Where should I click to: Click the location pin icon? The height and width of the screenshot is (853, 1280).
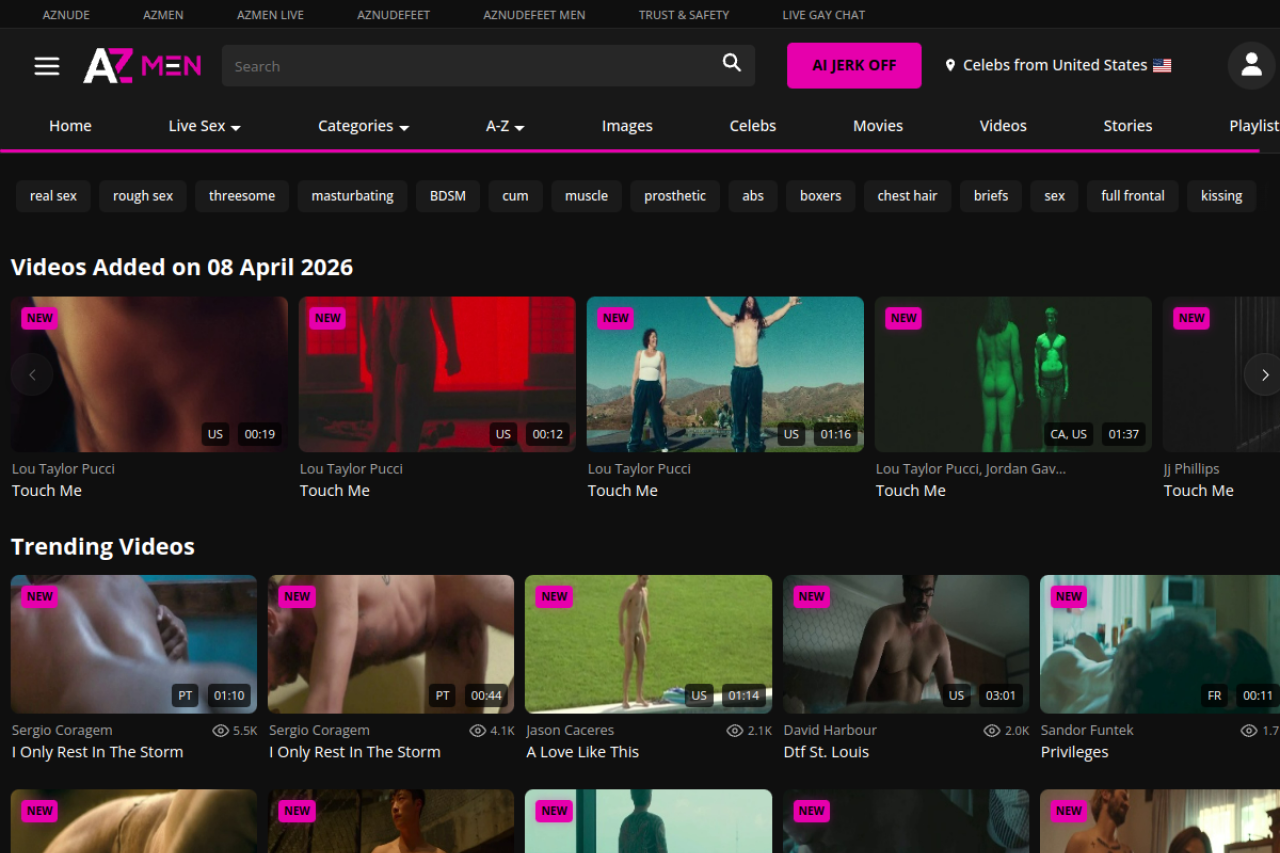click(950, 66)
